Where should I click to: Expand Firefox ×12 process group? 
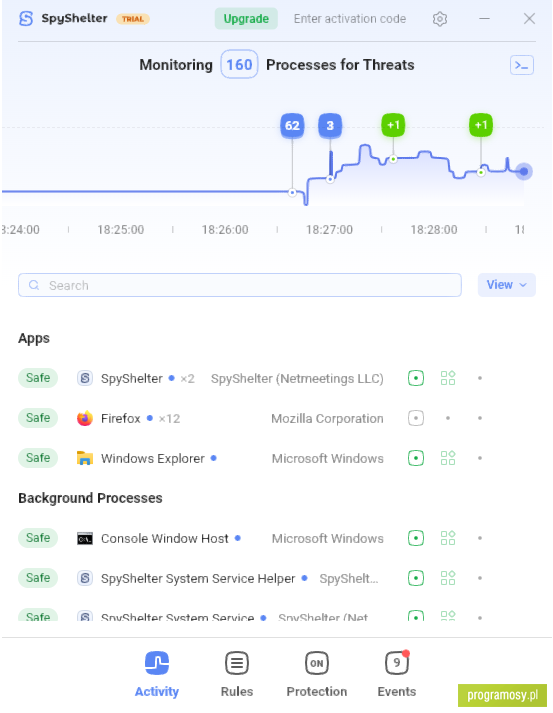pyautogui.click(x=169, y=418)
